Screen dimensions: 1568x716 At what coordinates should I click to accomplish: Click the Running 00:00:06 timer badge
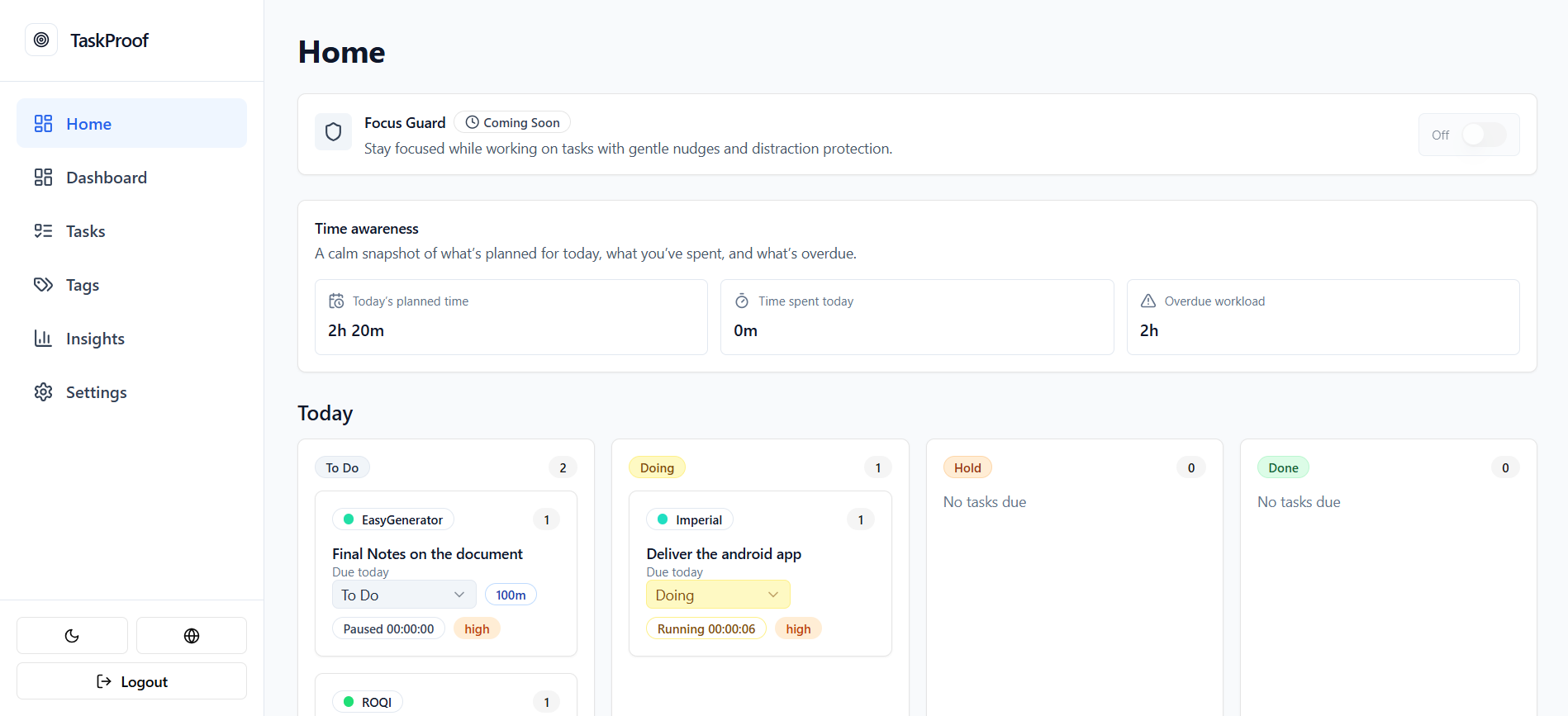[706, 628]
